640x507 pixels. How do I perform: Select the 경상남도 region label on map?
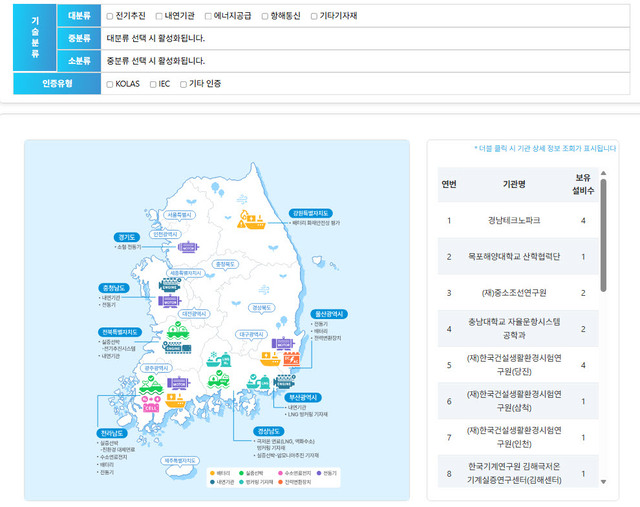[x=268, y=431]
